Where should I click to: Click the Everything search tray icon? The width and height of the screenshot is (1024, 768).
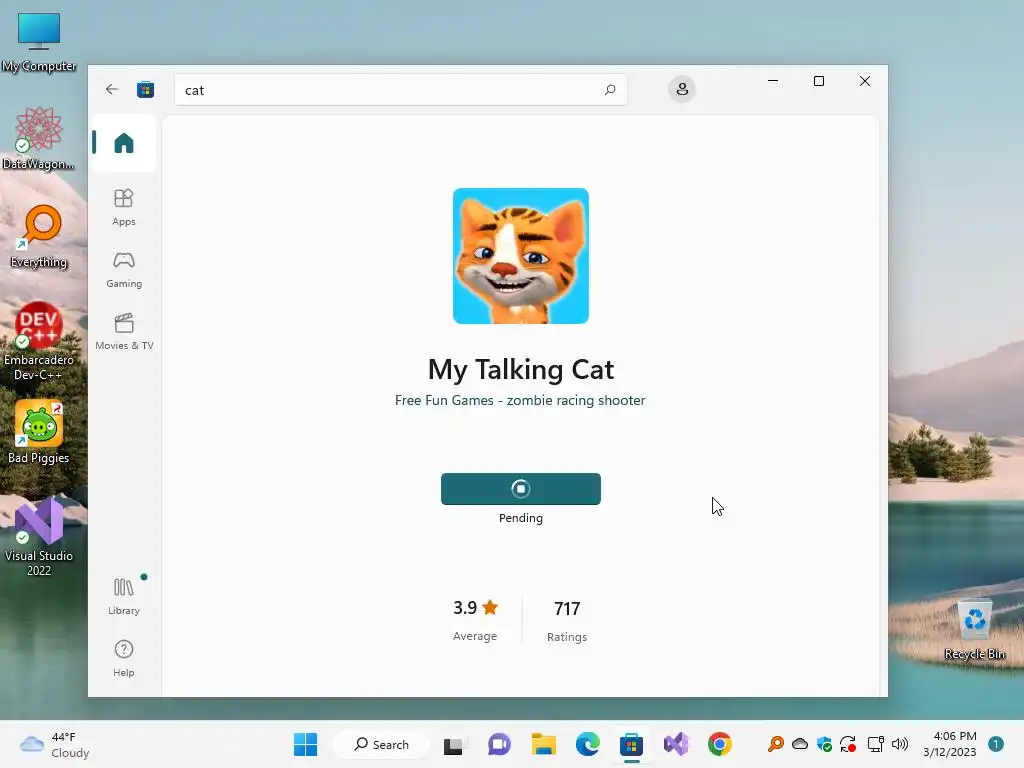(x=775, y=744)
